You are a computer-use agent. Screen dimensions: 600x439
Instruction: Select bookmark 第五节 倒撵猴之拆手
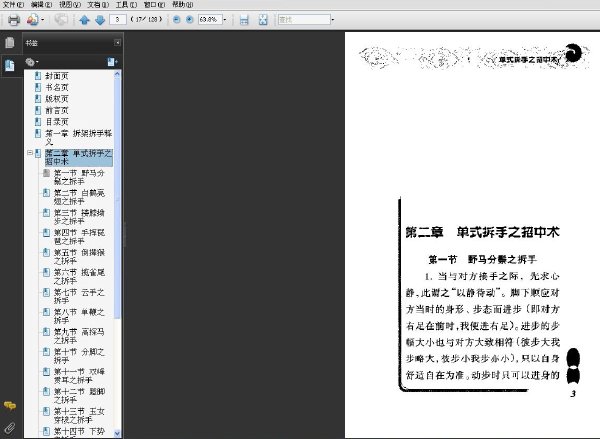click(x=79, y=257)
